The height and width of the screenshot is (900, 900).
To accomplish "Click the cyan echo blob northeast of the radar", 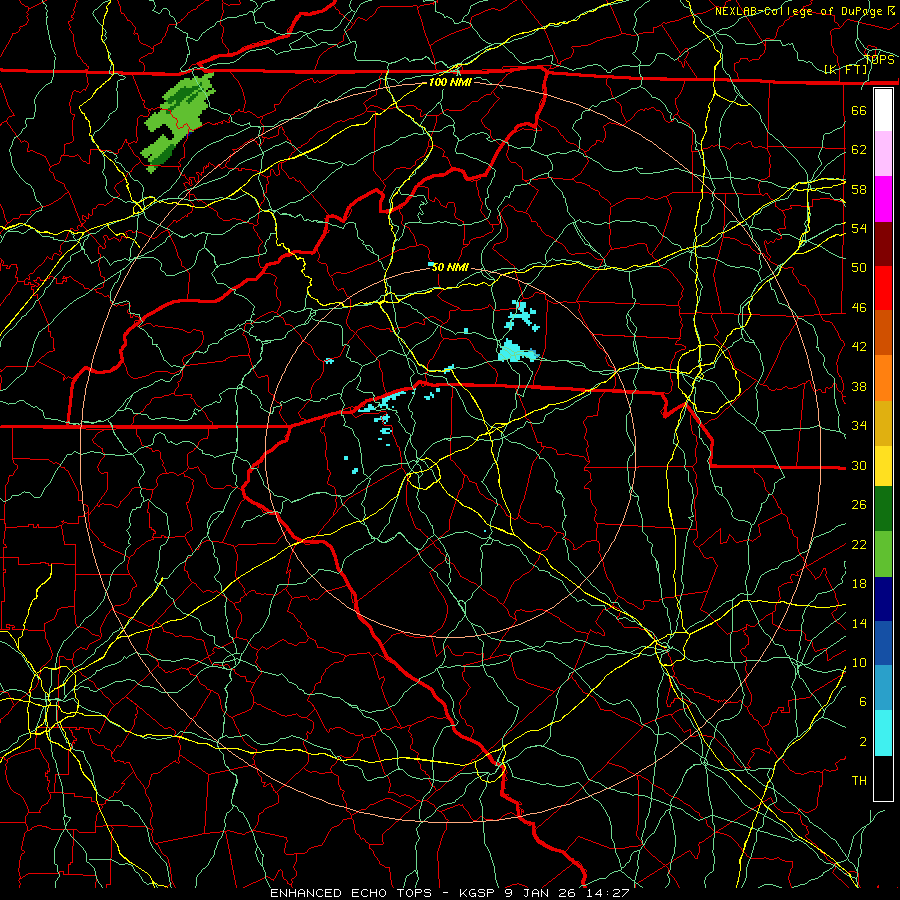I will click(517, 351).
